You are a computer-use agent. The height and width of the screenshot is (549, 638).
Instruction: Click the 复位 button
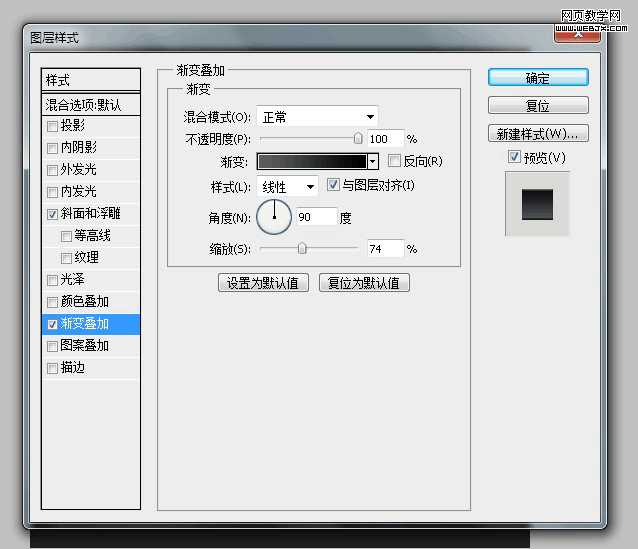[x=538, y=106]
